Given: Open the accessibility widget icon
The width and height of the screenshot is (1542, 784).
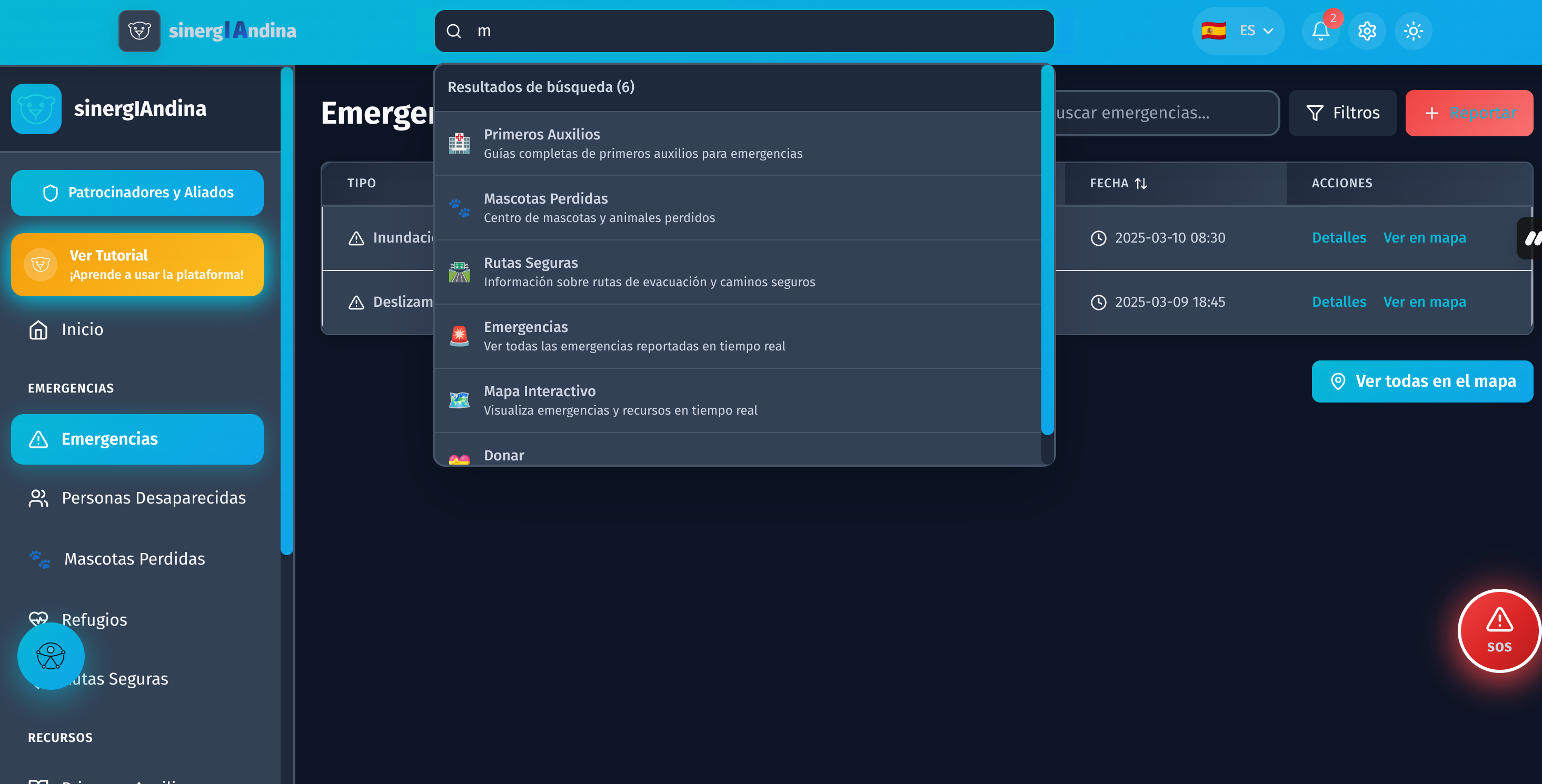Looking at the screenshot, I should point(51,656).
